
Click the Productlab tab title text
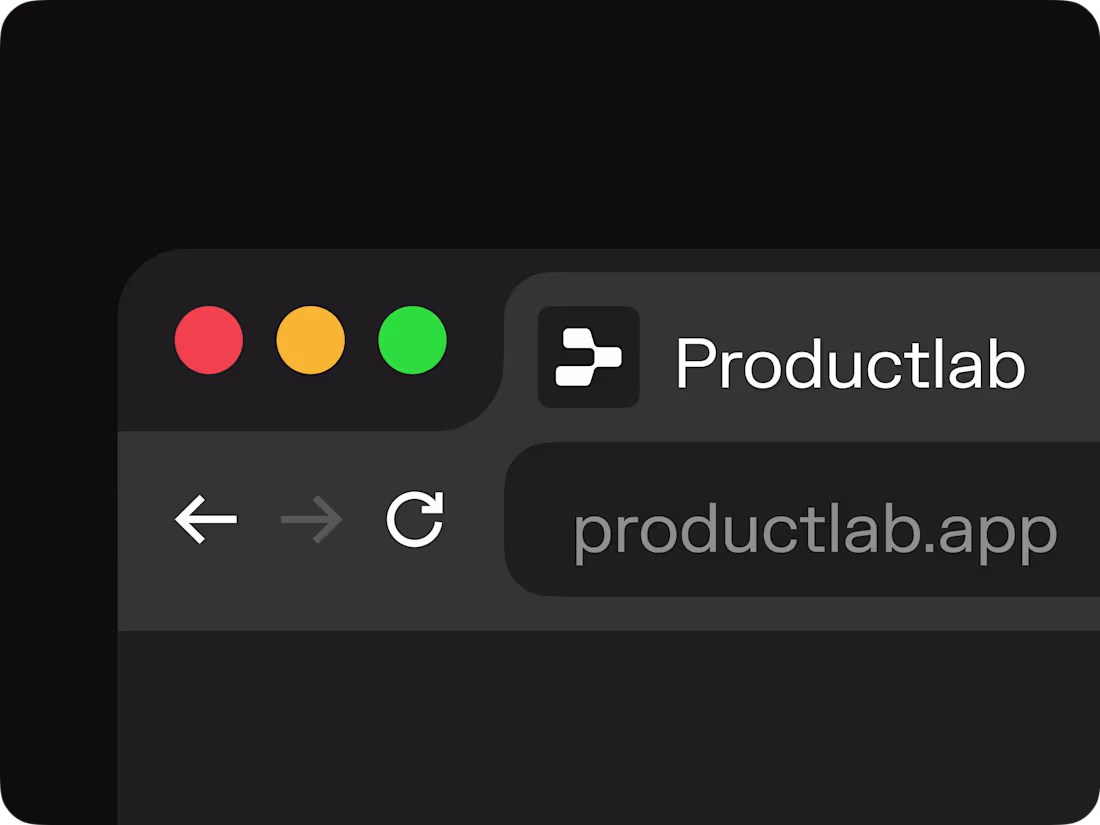tap(850, 362)
